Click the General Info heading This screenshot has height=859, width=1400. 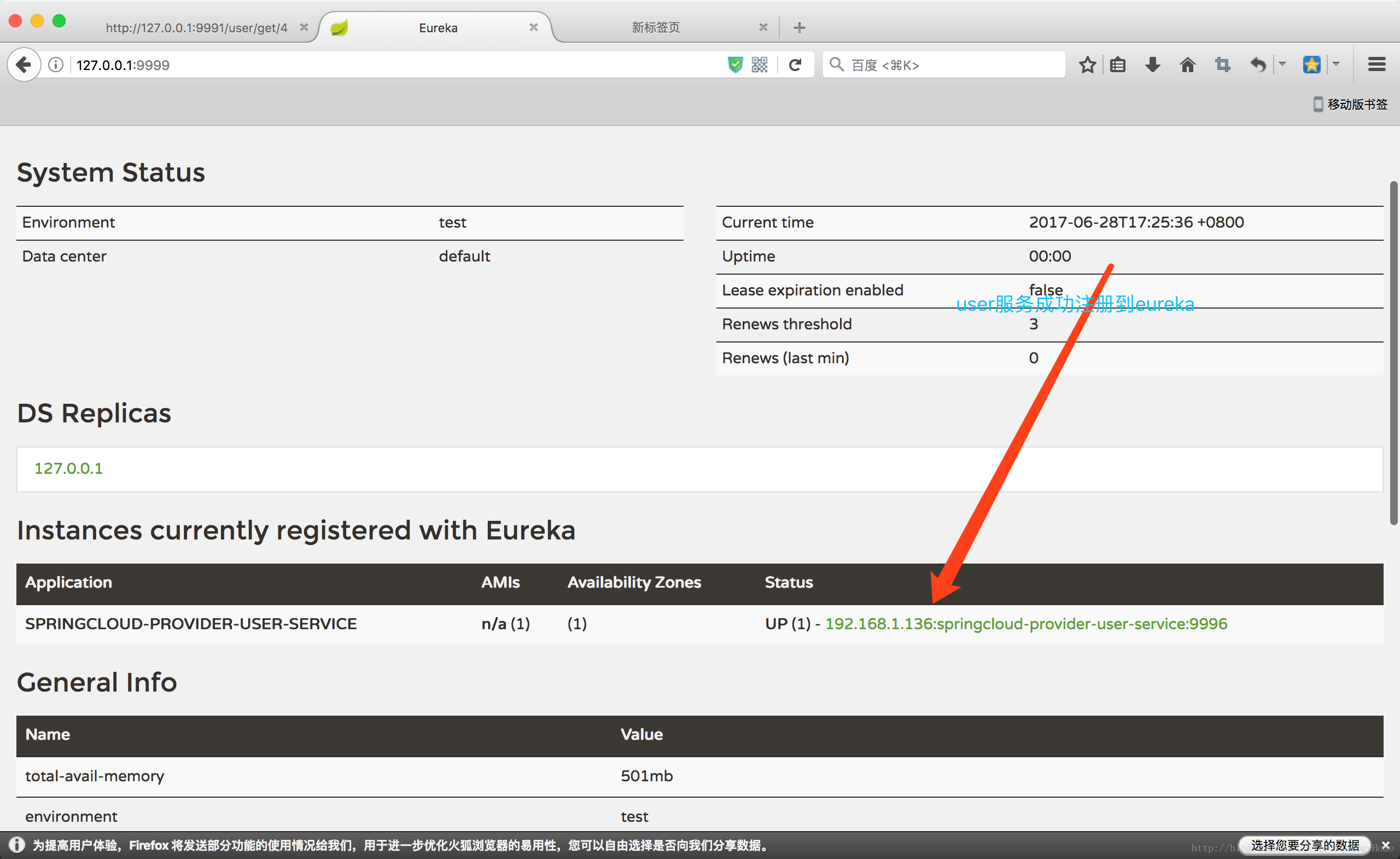[x=97, y=682]
